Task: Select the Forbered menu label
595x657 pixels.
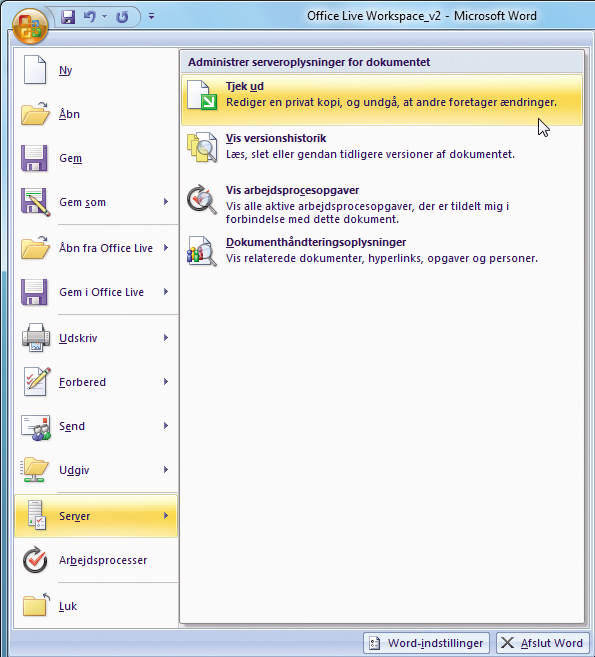Action: click(x=82, y=382)
